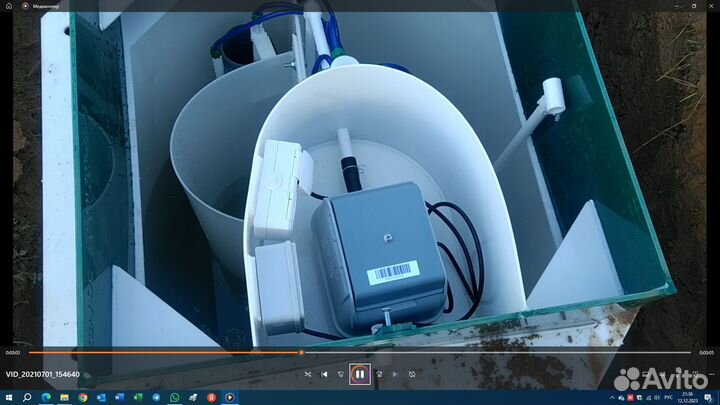This screenshot has height=405, width=720.
Task: Open Microsoft Word from taskbar
Action: point(119,397)
